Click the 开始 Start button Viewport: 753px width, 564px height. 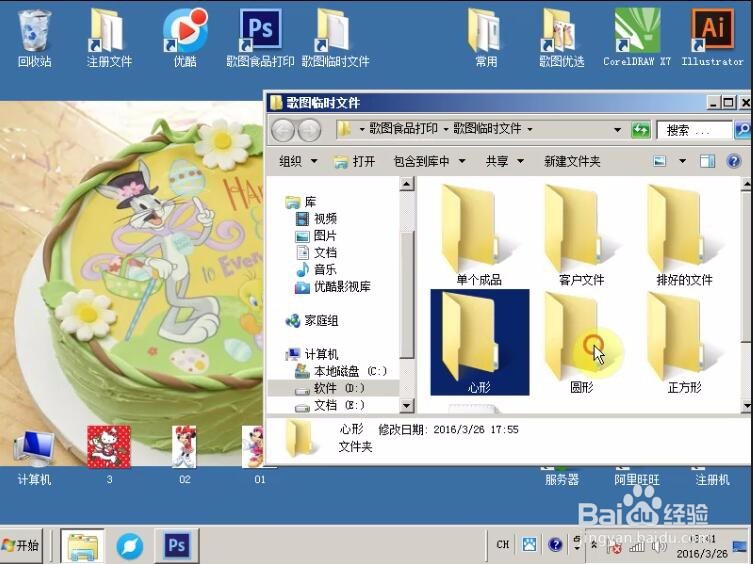21,546
